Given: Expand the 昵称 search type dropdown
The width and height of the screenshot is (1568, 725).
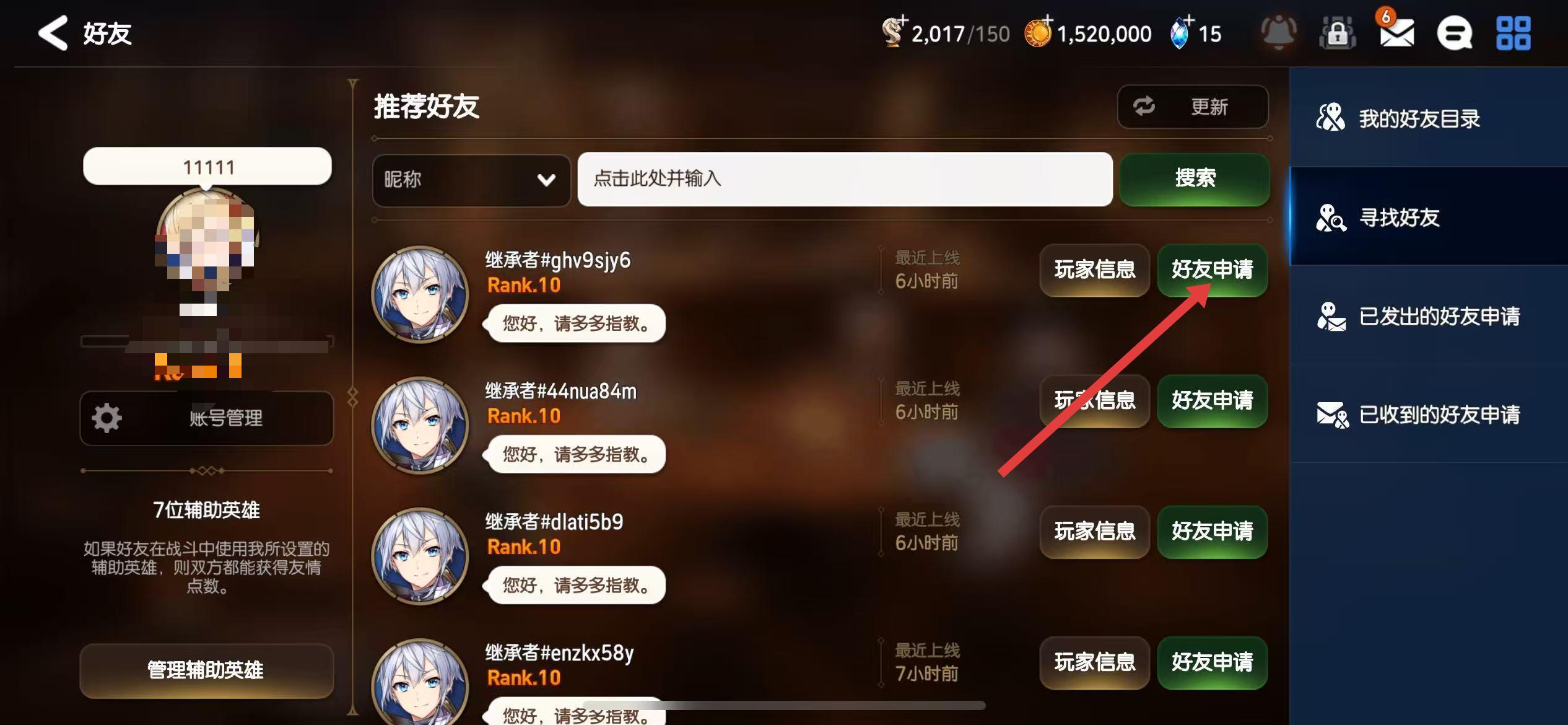Looking at the screenshot, I should 471,180.
